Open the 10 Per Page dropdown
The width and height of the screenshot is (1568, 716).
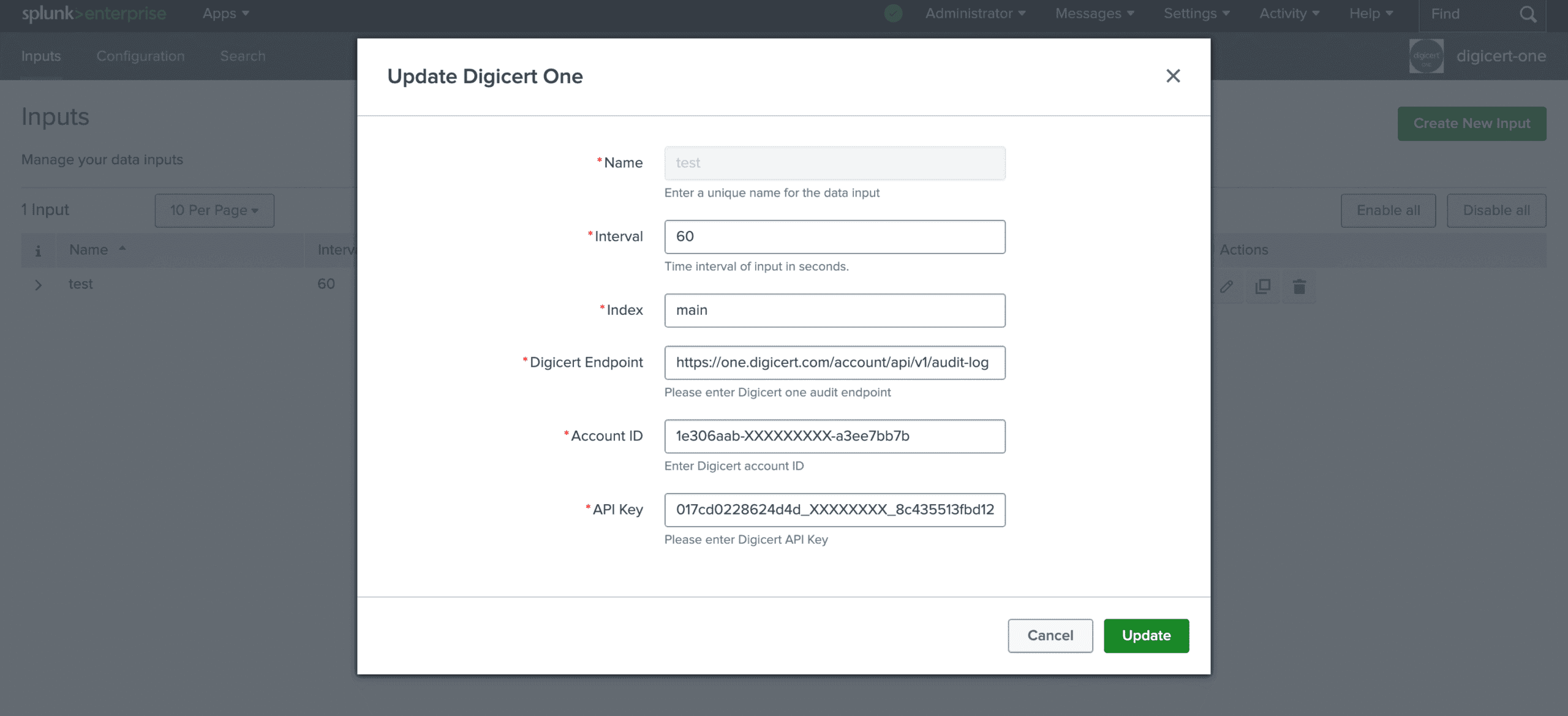pyautogui.click(x=214, y=210)
